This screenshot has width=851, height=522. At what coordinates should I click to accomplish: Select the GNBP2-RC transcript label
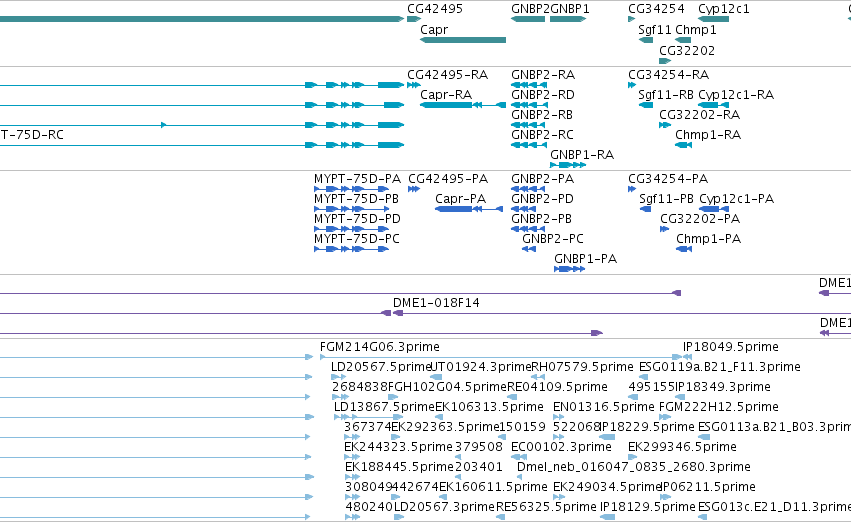point(542,135)
